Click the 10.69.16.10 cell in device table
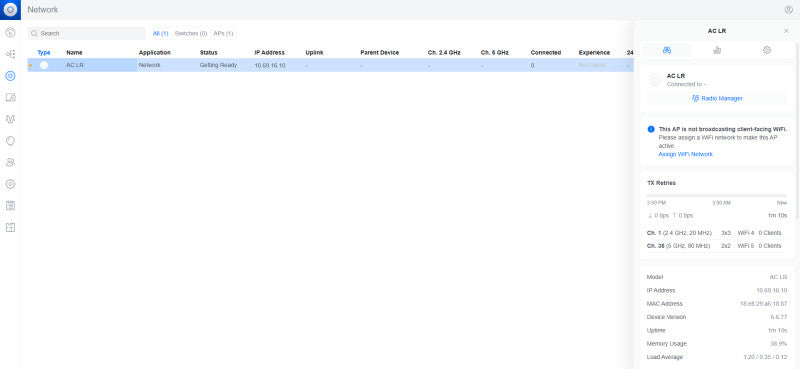The height and width of the screenshot is (369, 800). click(x=270, y=65)
